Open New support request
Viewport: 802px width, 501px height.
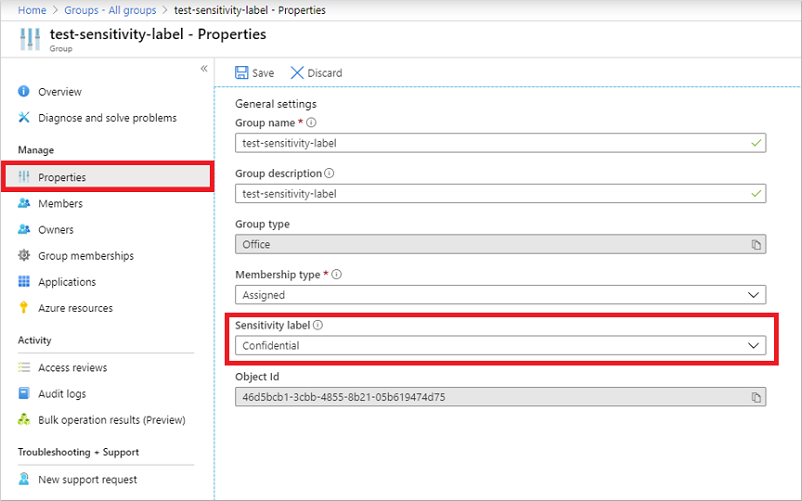click(x=87, y=480)
